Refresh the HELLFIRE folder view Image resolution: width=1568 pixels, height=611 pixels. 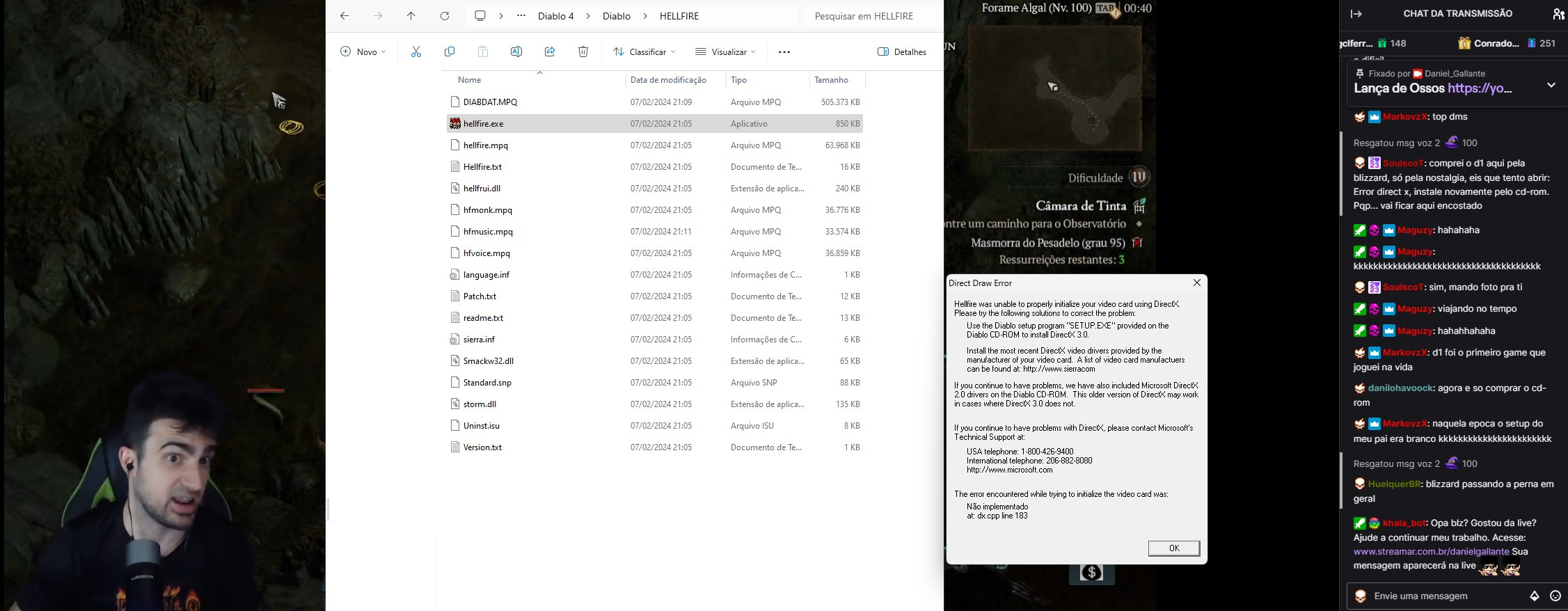coord(445,16)
